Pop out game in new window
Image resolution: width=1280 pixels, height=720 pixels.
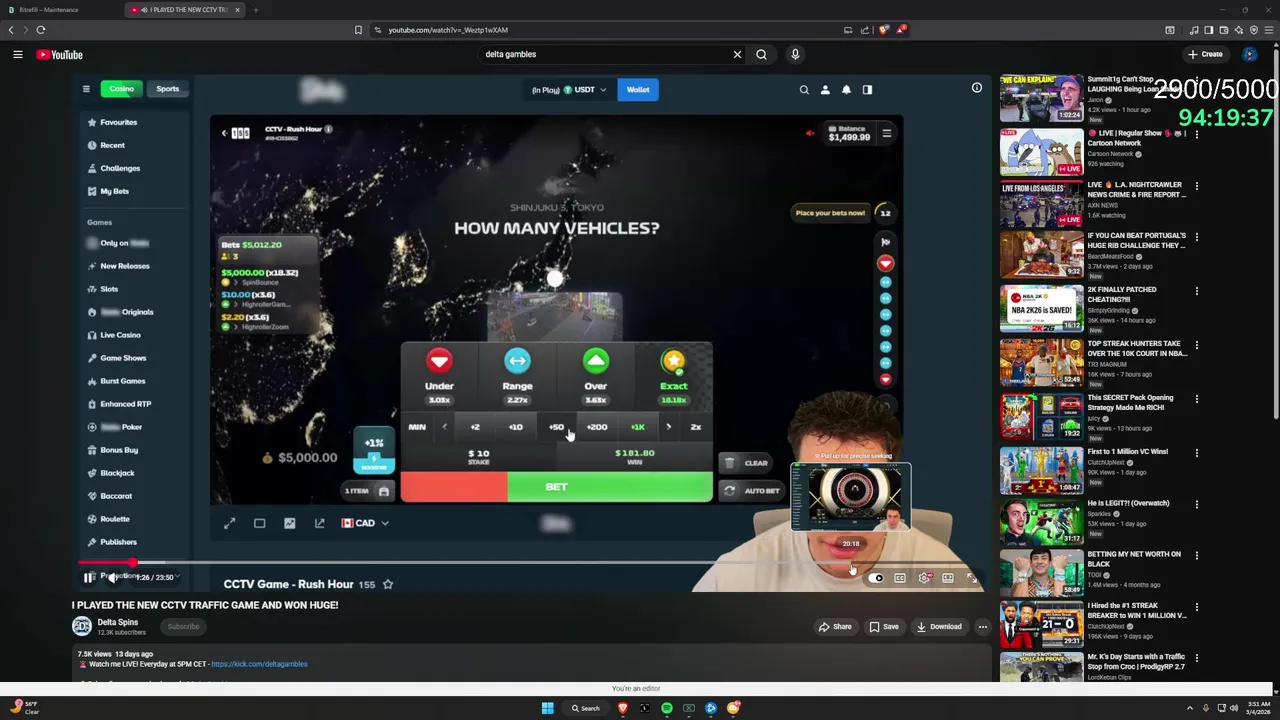point(319,523)
